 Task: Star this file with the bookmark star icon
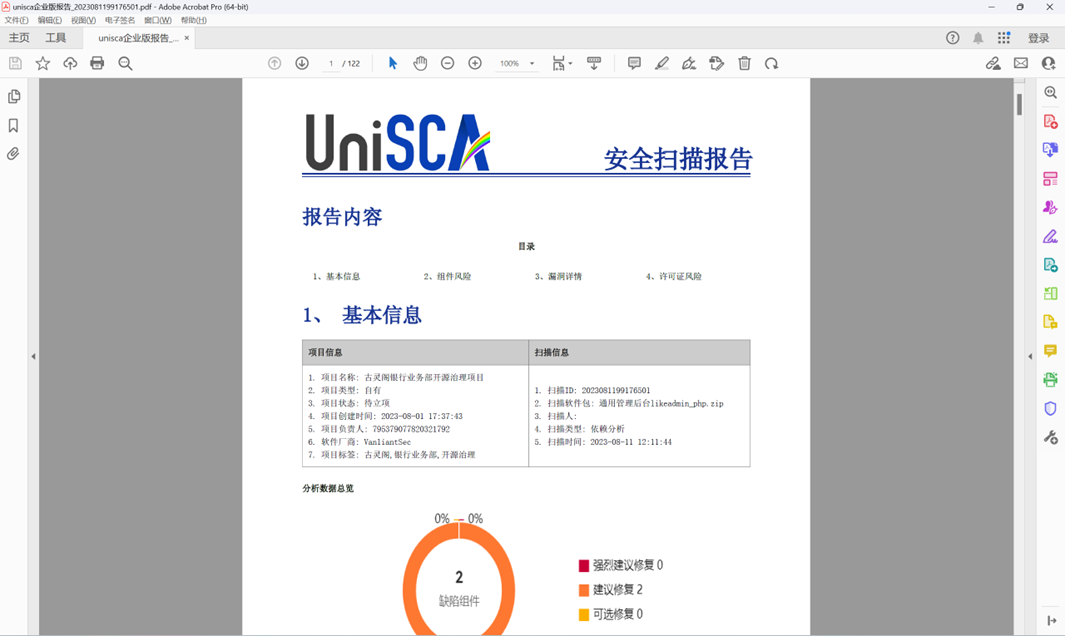[x=43, y=63]
